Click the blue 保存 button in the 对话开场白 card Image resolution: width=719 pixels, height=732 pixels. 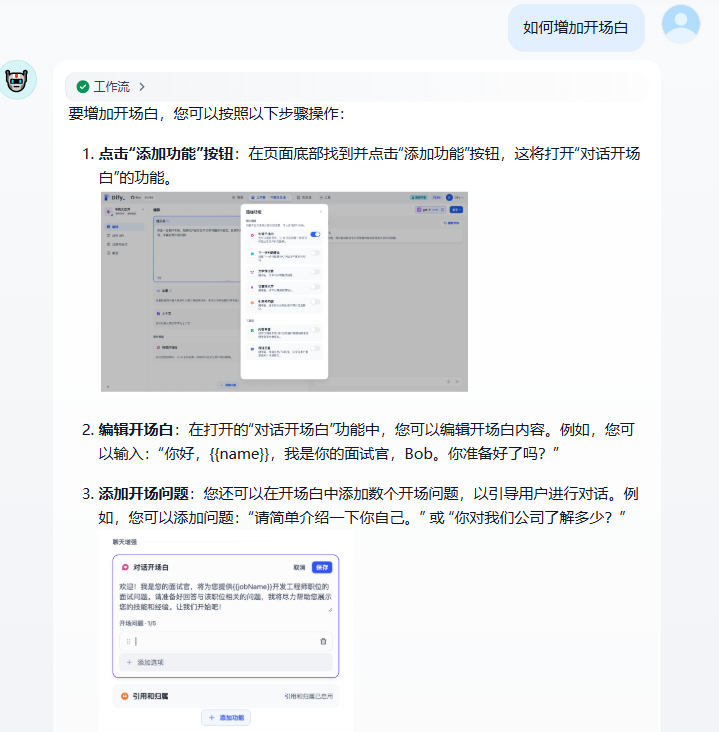[322, 567]
